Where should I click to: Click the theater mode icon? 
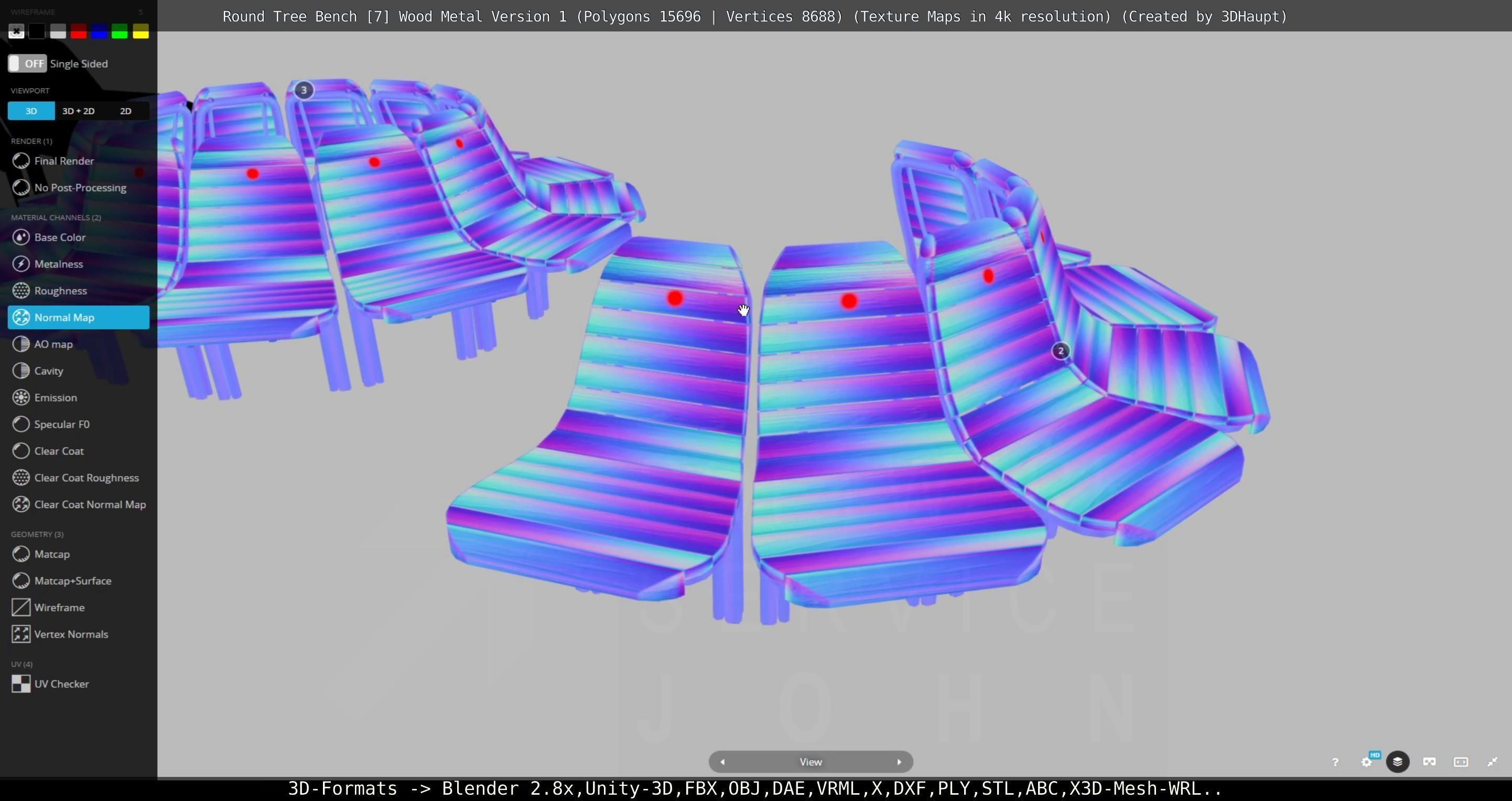(x=1461, y=762)
